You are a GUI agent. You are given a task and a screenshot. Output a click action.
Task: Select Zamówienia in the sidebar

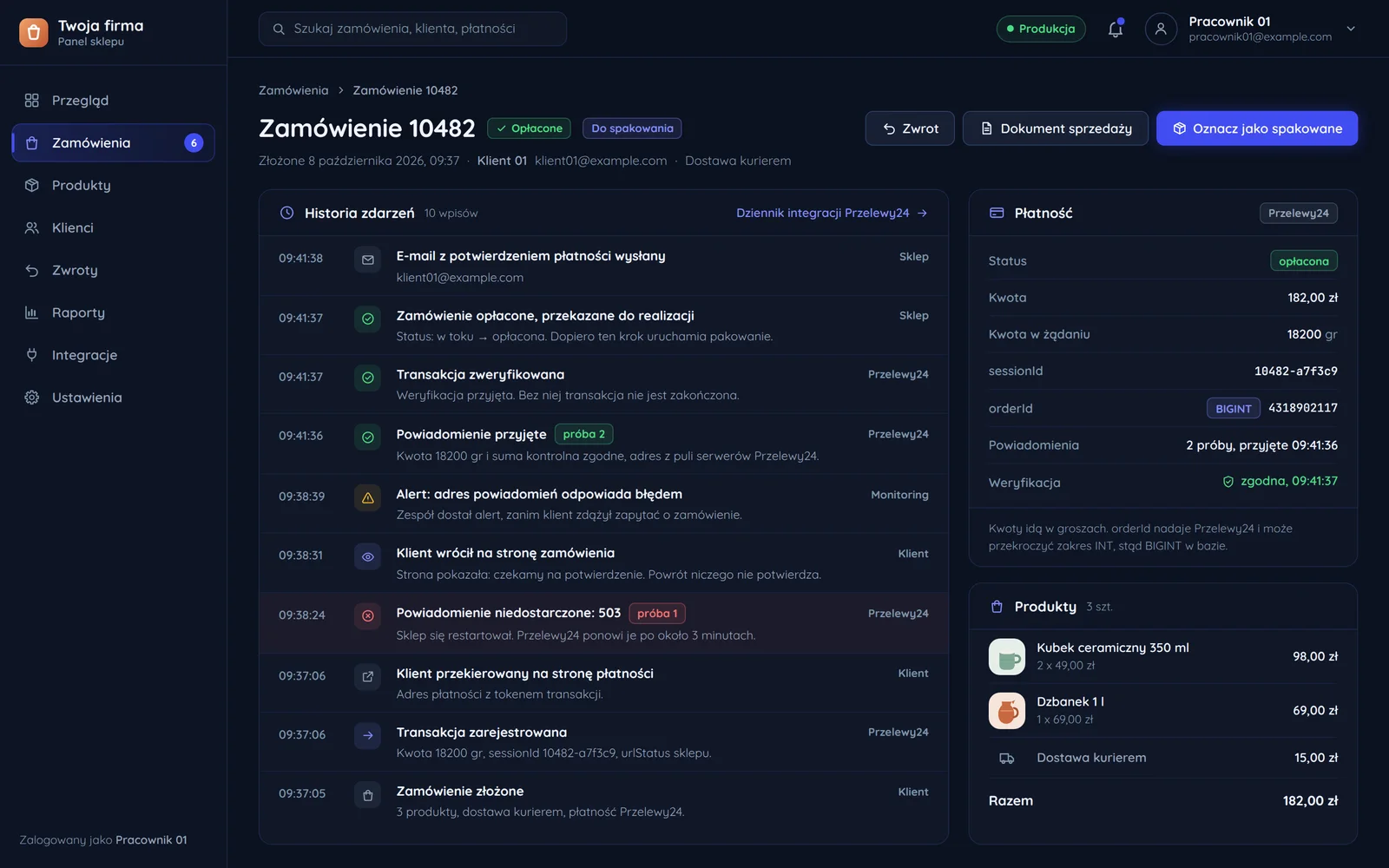tap(113, 142)
